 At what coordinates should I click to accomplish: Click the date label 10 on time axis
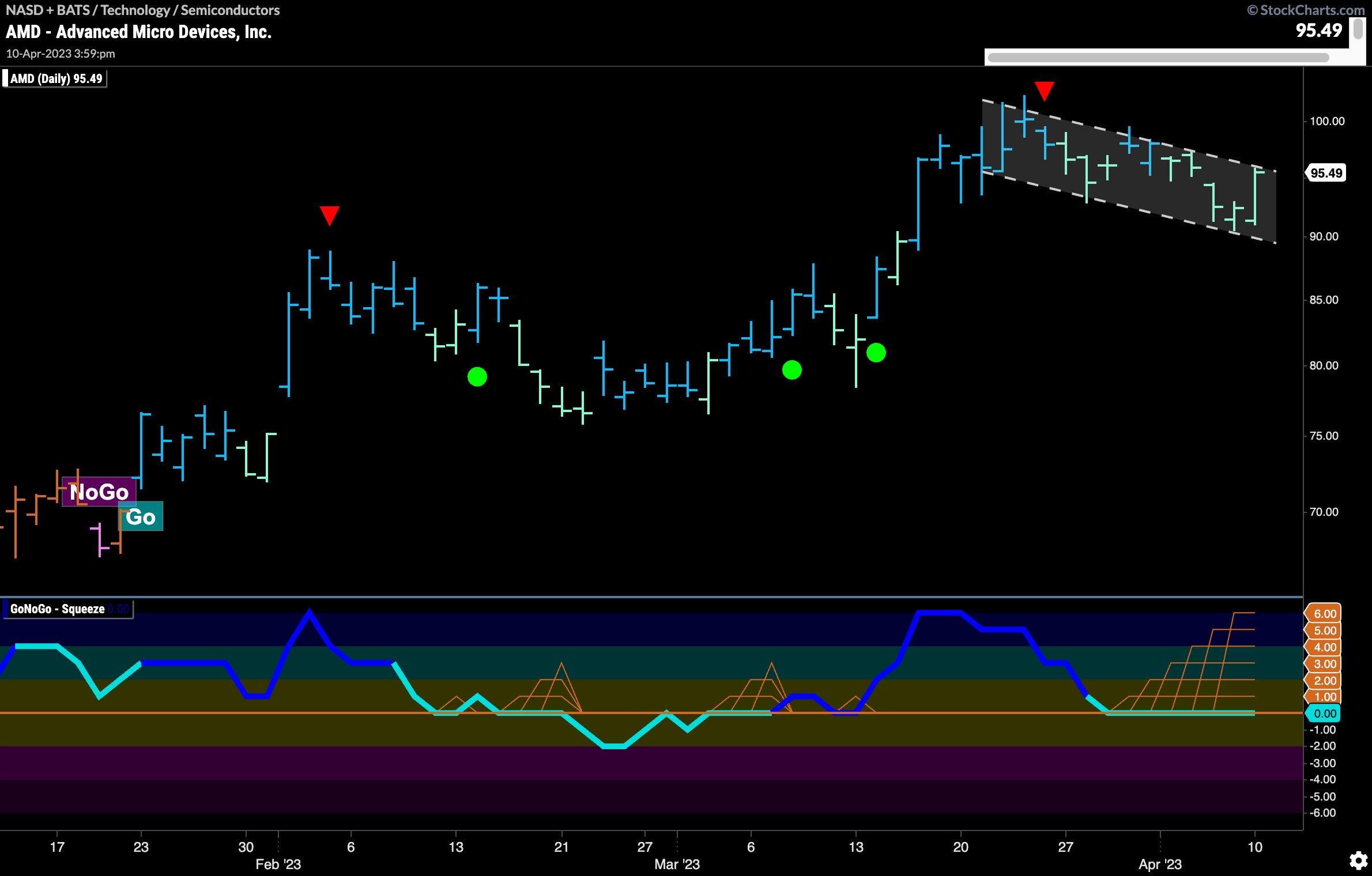[x=1255, y=847]
